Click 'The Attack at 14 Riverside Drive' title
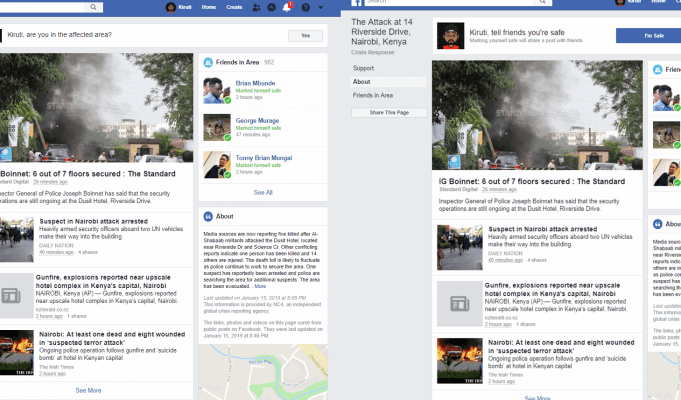This screenshot has height=400, width=681. click(x=382, y=32)
